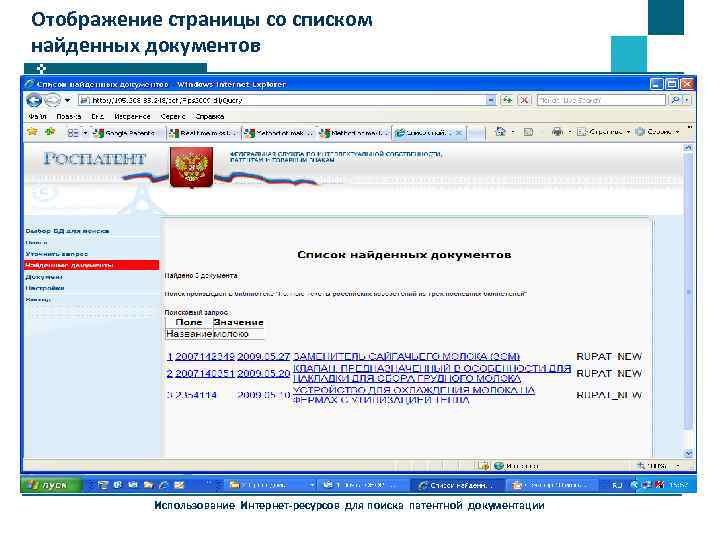Click the Windows пуск Start button
720x540 pixels.
(52, 485)
